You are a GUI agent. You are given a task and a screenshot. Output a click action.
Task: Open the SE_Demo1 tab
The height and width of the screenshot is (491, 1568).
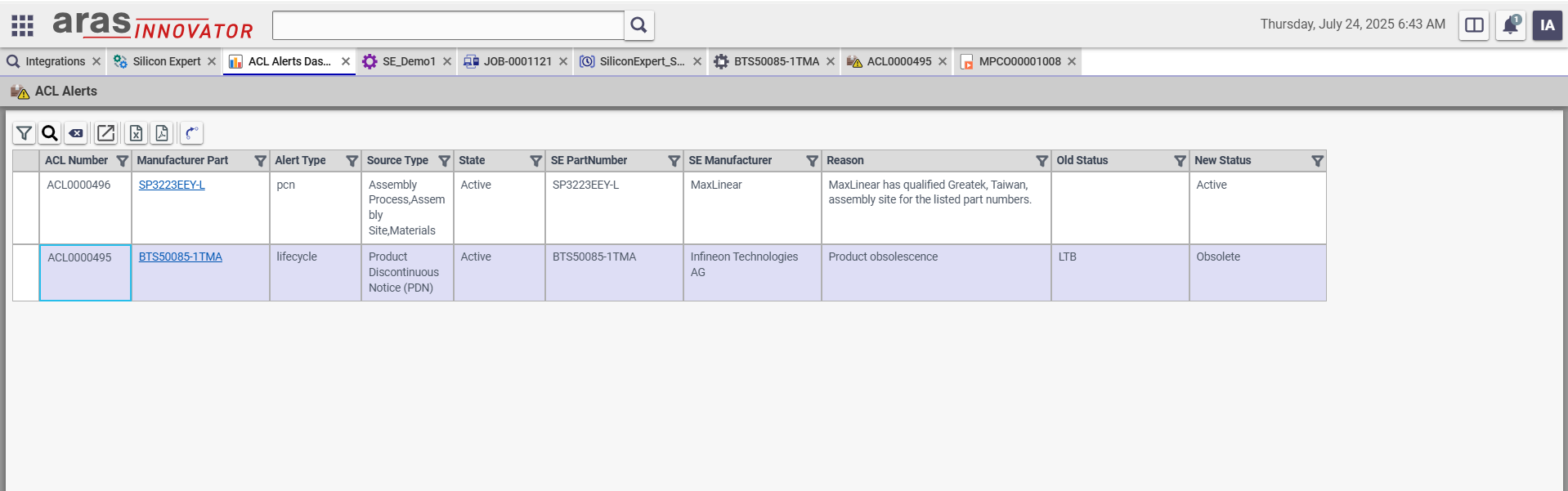[x=409, y=61]
